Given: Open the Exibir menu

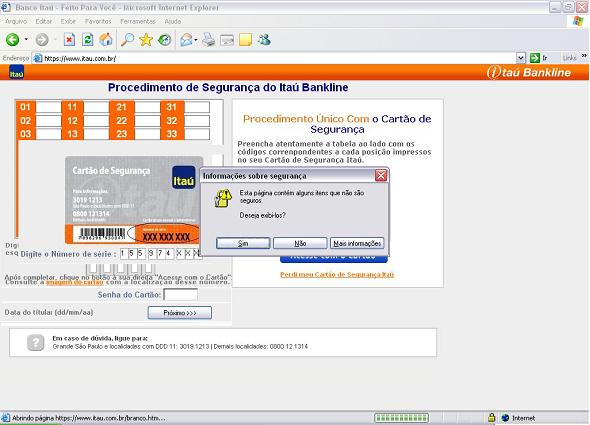Looking at the screenshot, I should (x=68, y=21).
